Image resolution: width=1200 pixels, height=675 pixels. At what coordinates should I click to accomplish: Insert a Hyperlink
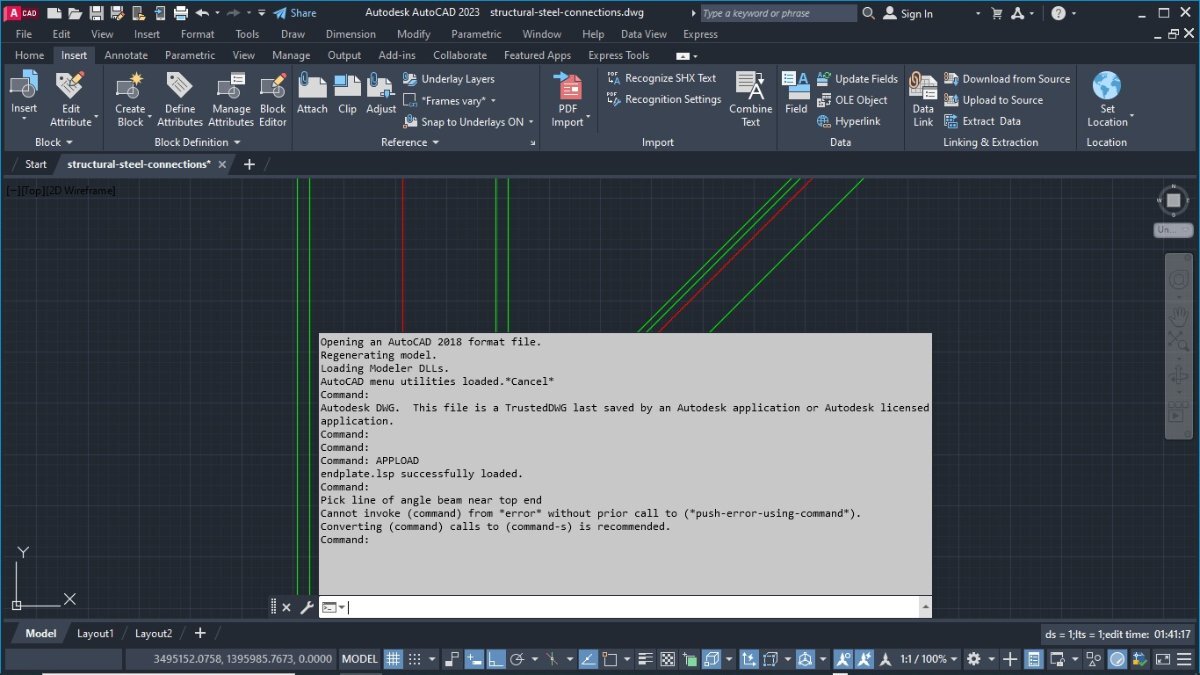849,122
